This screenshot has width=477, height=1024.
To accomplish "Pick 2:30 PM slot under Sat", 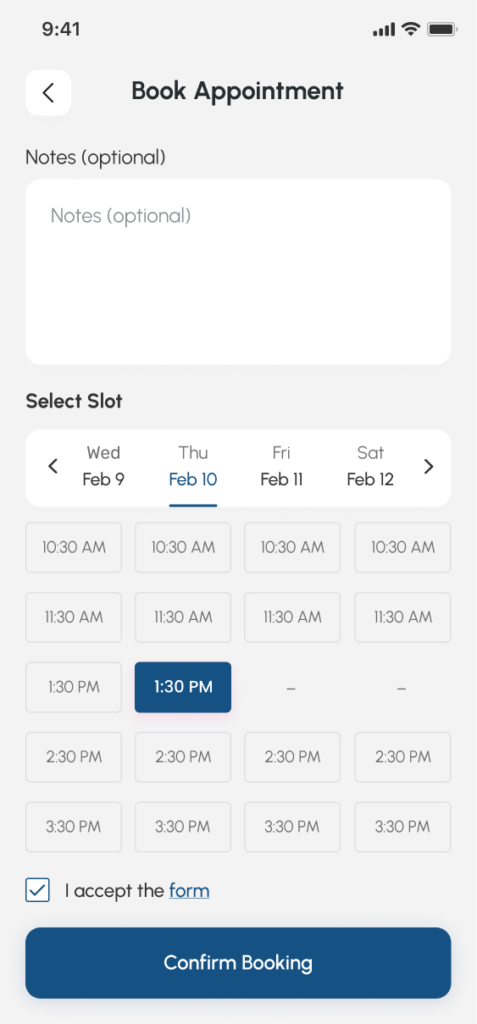I will [403, 757].
